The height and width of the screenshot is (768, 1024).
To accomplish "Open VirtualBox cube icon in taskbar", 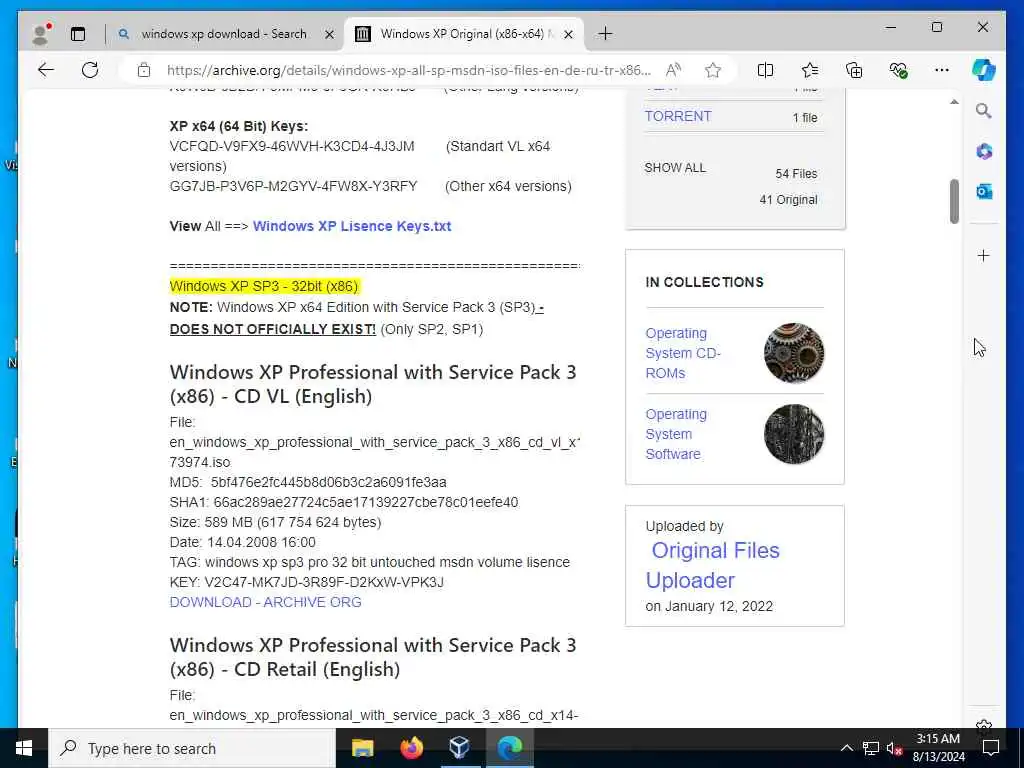I will [460, 748].
